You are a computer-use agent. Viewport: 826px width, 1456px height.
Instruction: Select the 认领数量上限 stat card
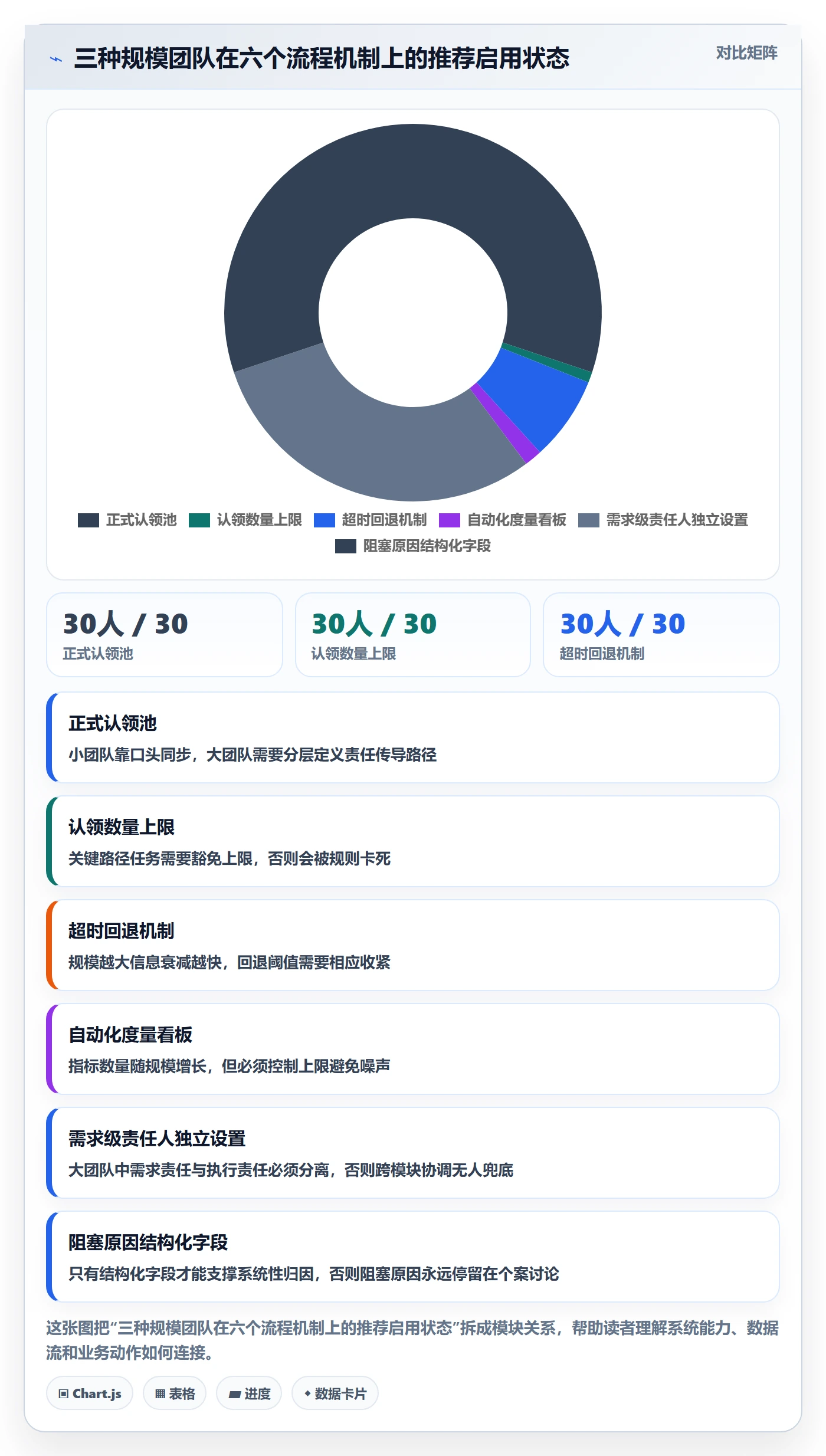pos(413,635)
